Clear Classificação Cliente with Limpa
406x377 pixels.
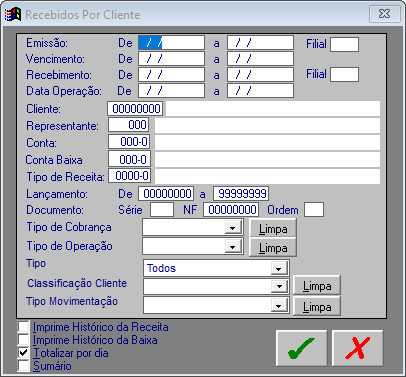point(317,286)
